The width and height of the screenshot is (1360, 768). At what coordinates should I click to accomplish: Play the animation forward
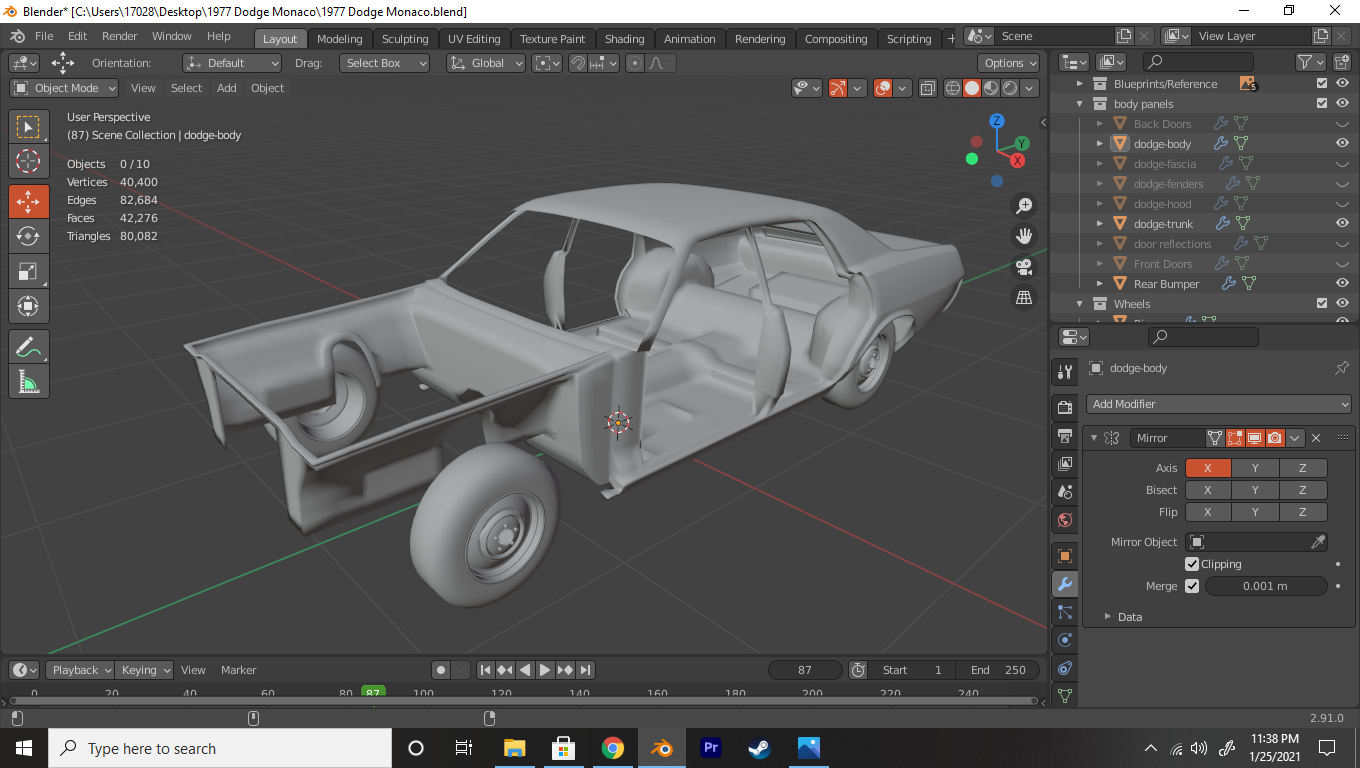[x=545, y=670]
